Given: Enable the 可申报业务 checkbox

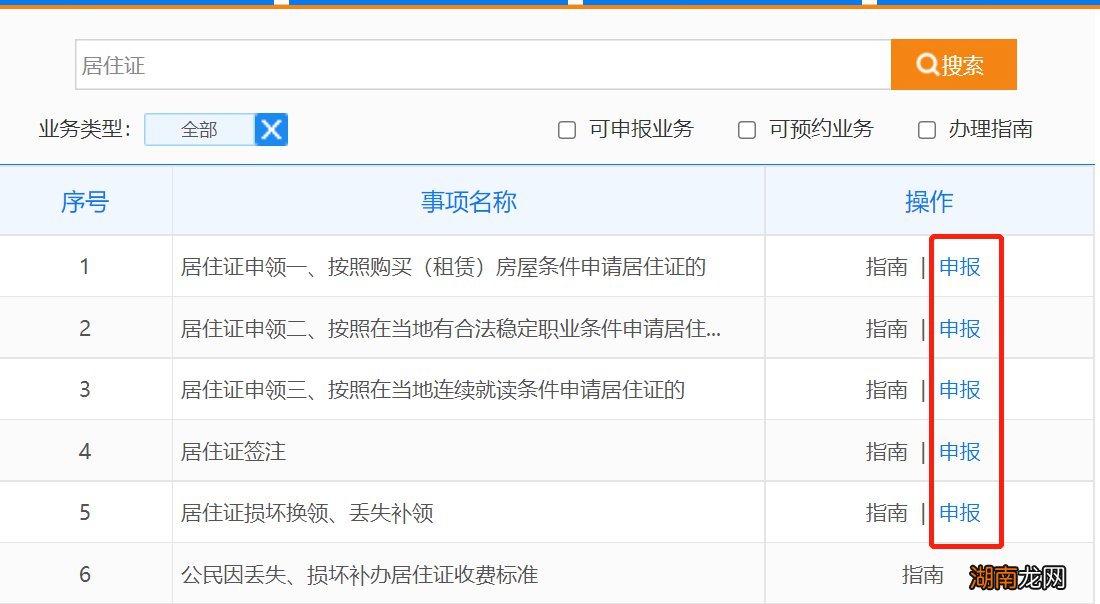Looking at the screenshot, I should (567, 130).
